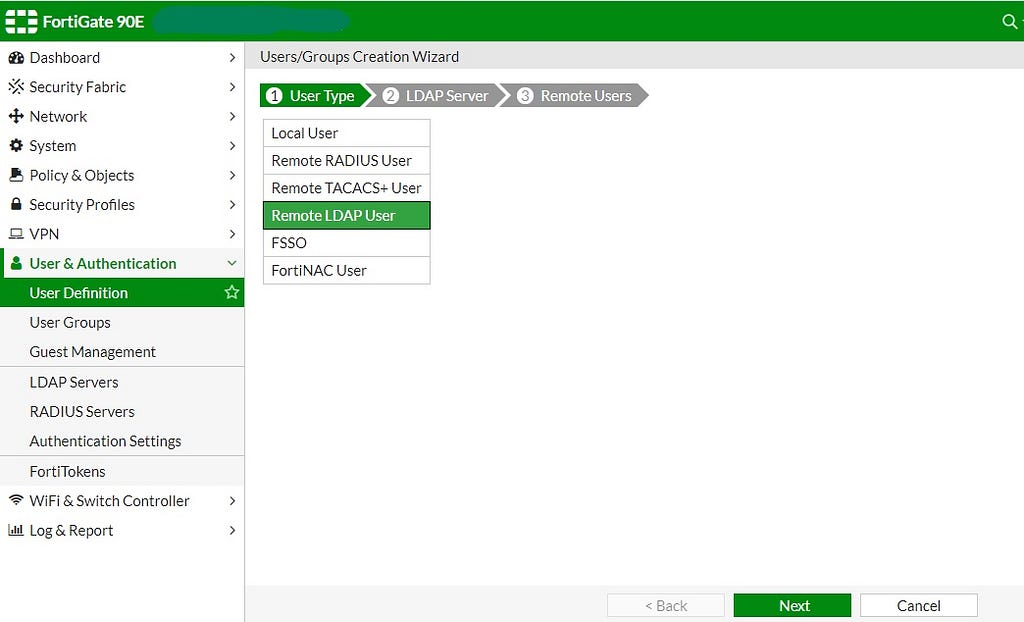Expand the Security Profiles chevron
This screenshot has width=1024, height=622.
(x=232, y=205)
